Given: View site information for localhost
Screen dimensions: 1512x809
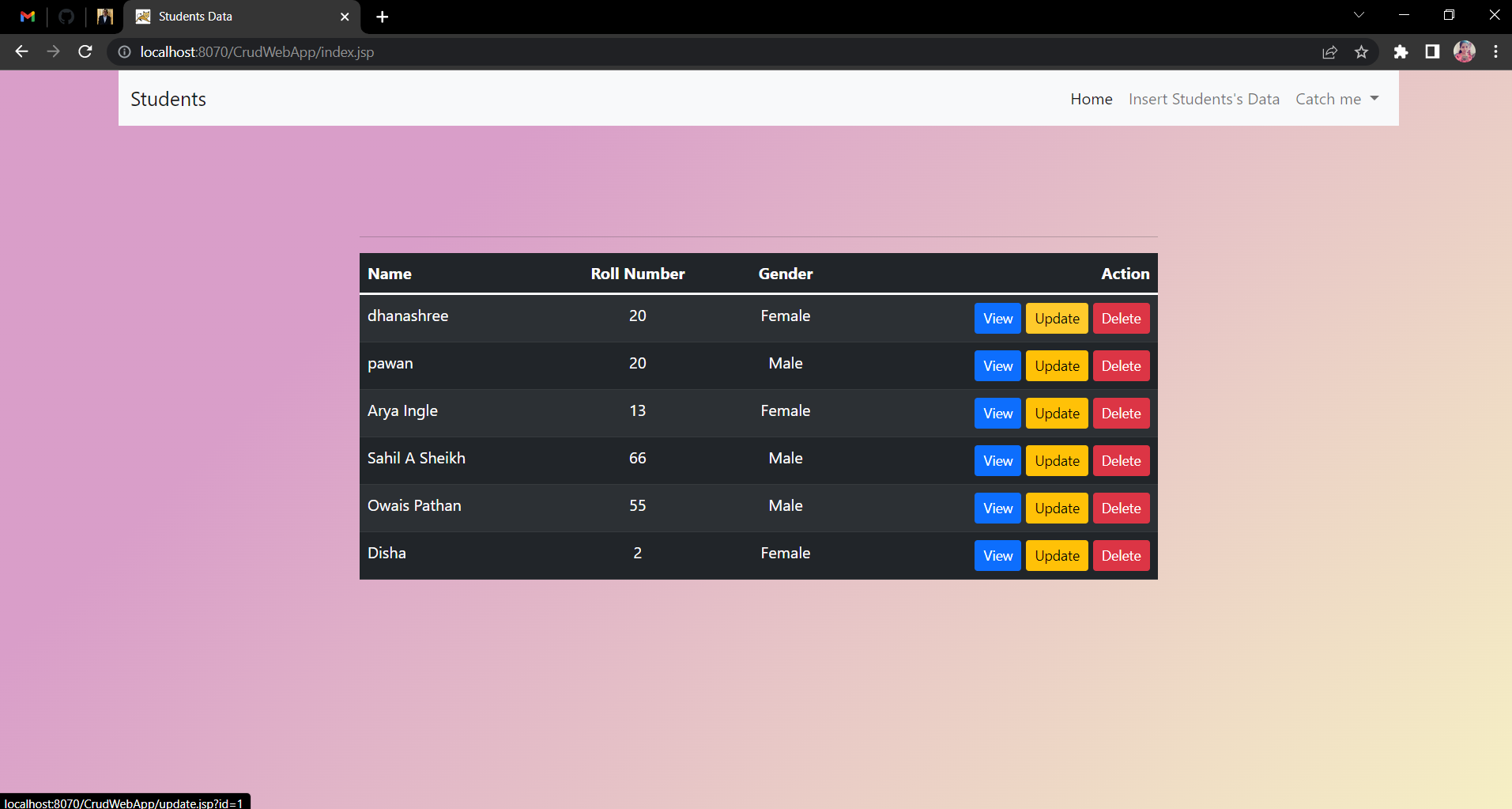Looking at the screenshot, I should 124,52.
